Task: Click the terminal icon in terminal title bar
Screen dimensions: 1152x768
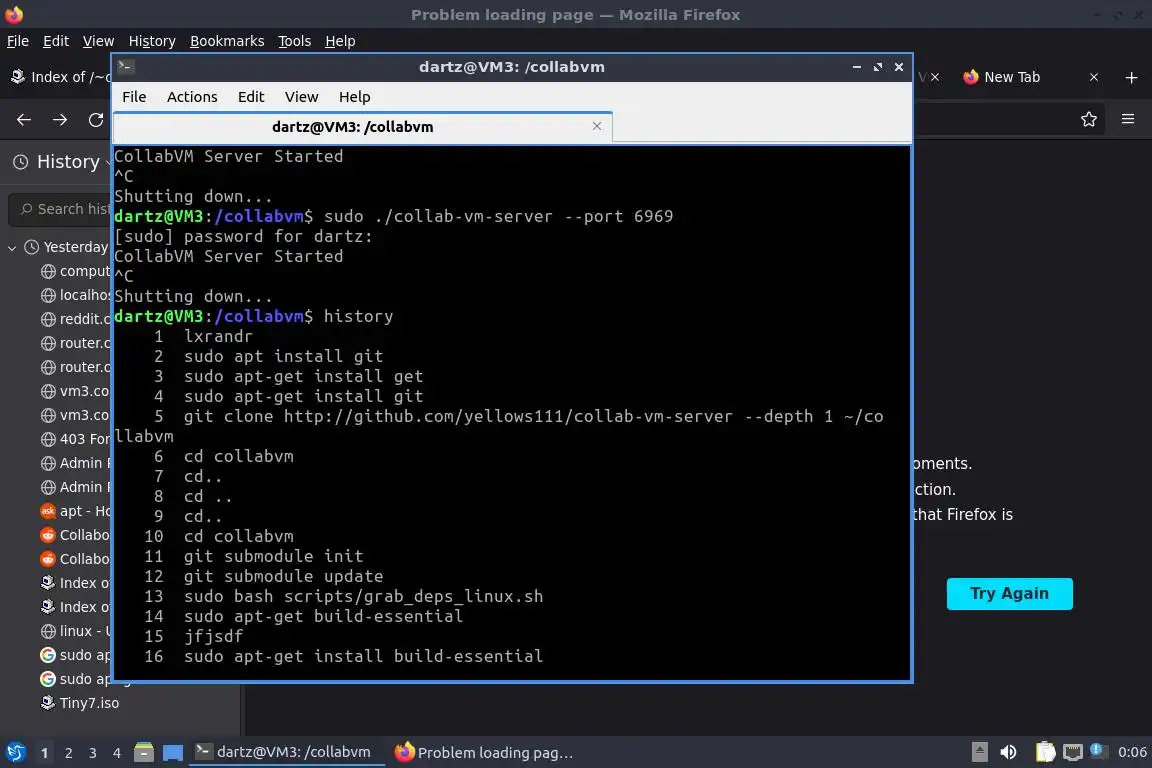Action: 125,66
